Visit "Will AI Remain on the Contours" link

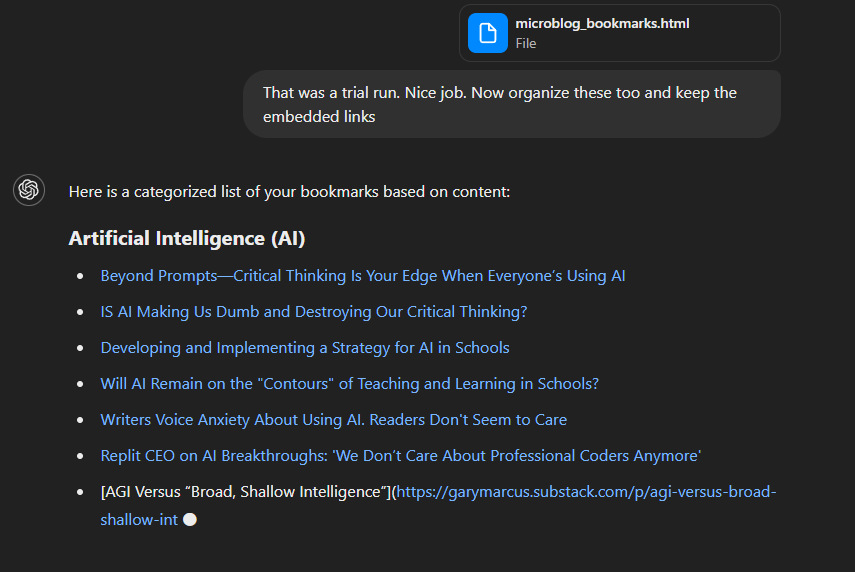coord(350,384)
